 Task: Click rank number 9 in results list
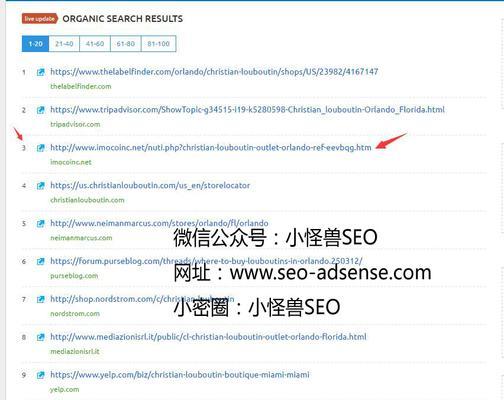pos(24,375)
